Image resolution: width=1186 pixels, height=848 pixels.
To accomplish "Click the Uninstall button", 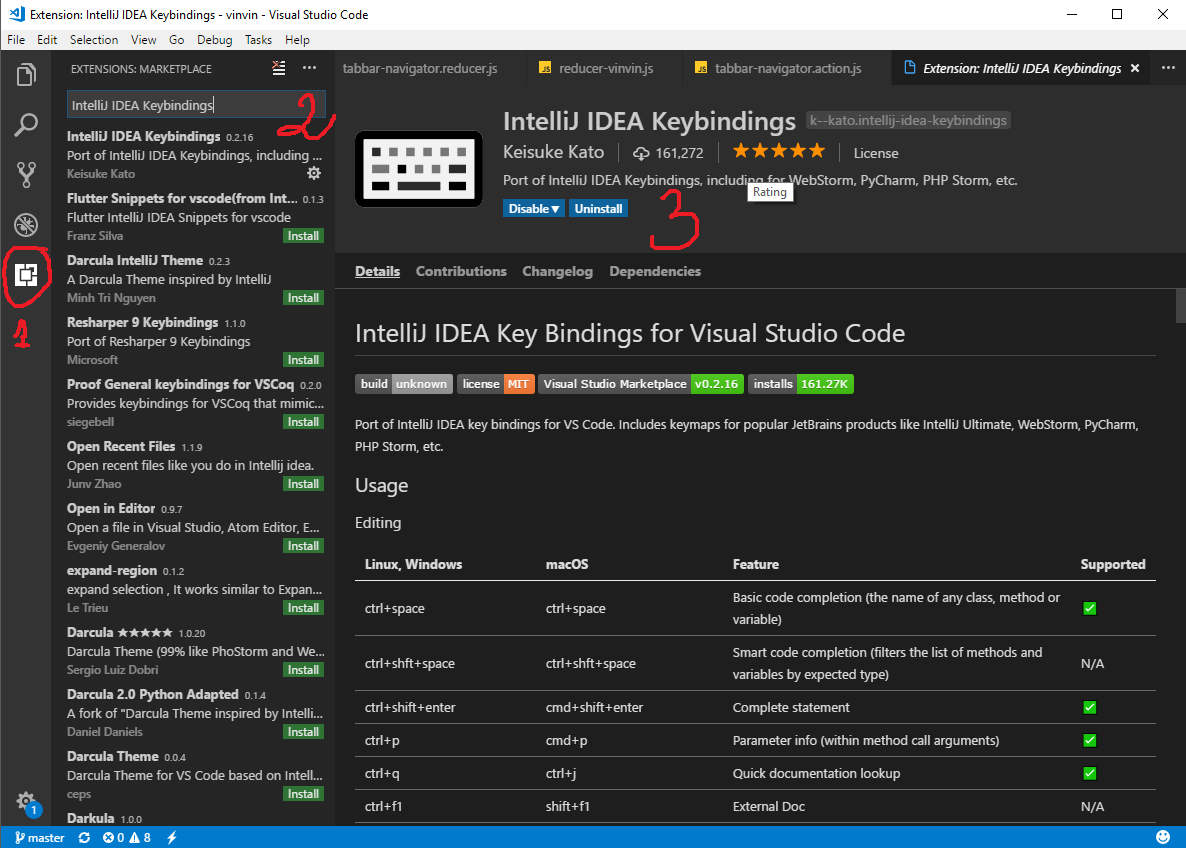I will (x=598, y=209).
